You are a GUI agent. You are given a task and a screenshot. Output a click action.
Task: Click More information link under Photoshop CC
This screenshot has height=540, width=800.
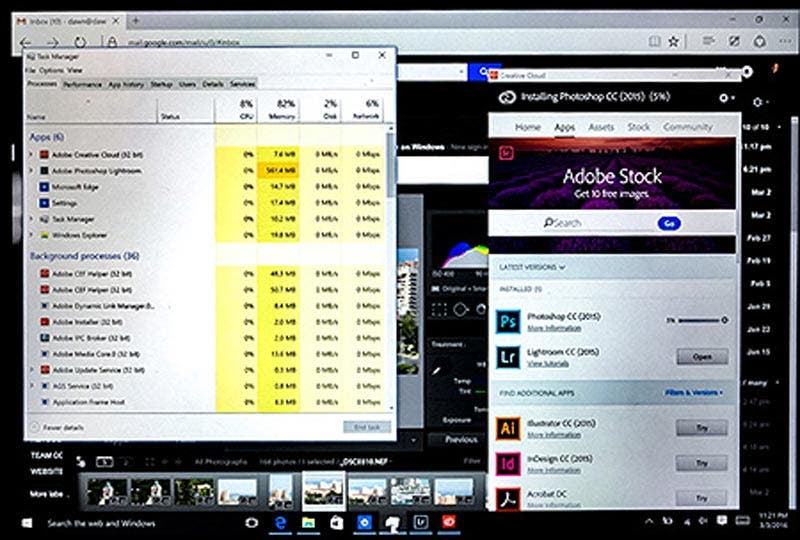(554, 328)
